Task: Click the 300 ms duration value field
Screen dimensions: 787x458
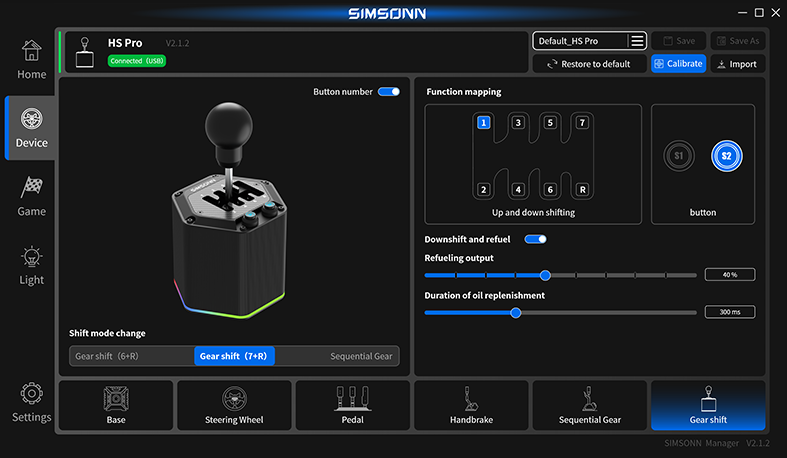Action: pos(730,312)
